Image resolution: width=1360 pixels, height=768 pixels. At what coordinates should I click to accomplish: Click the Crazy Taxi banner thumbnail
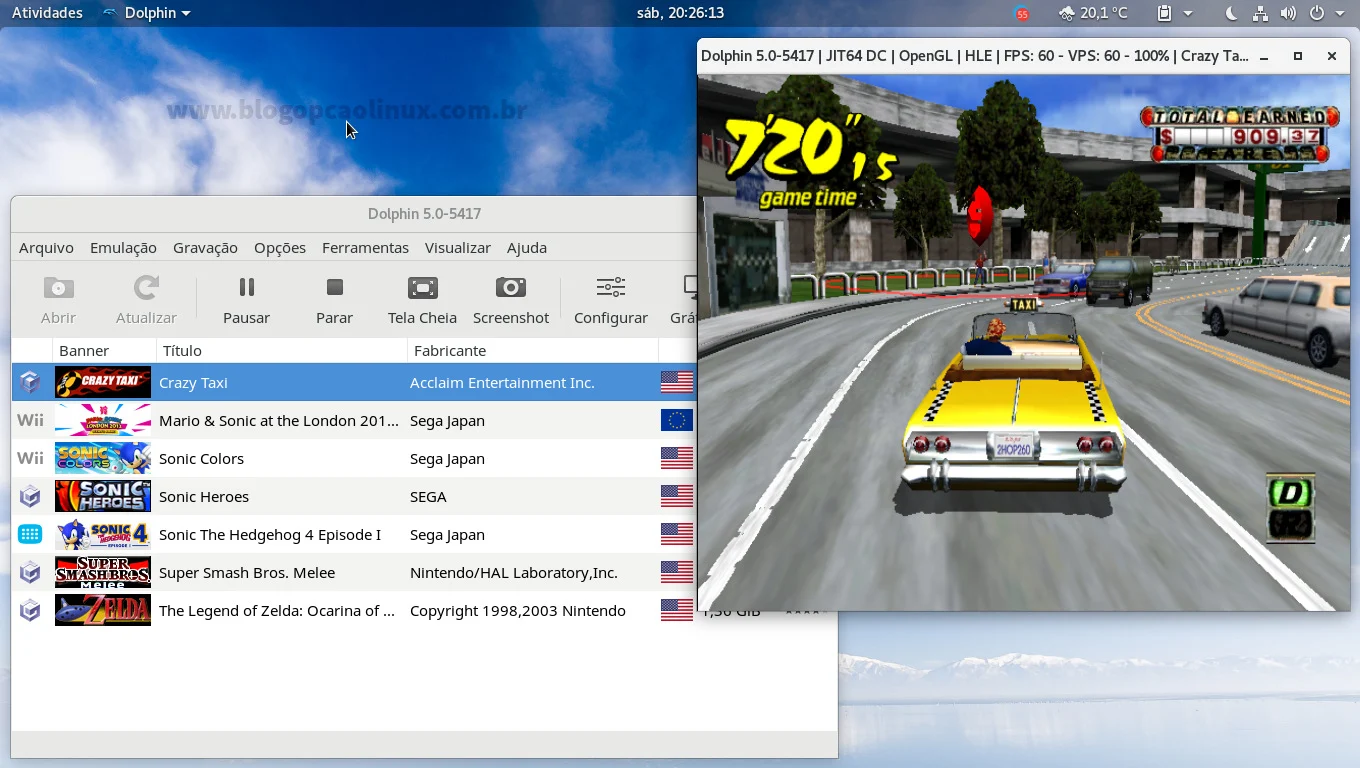point(103,382)
